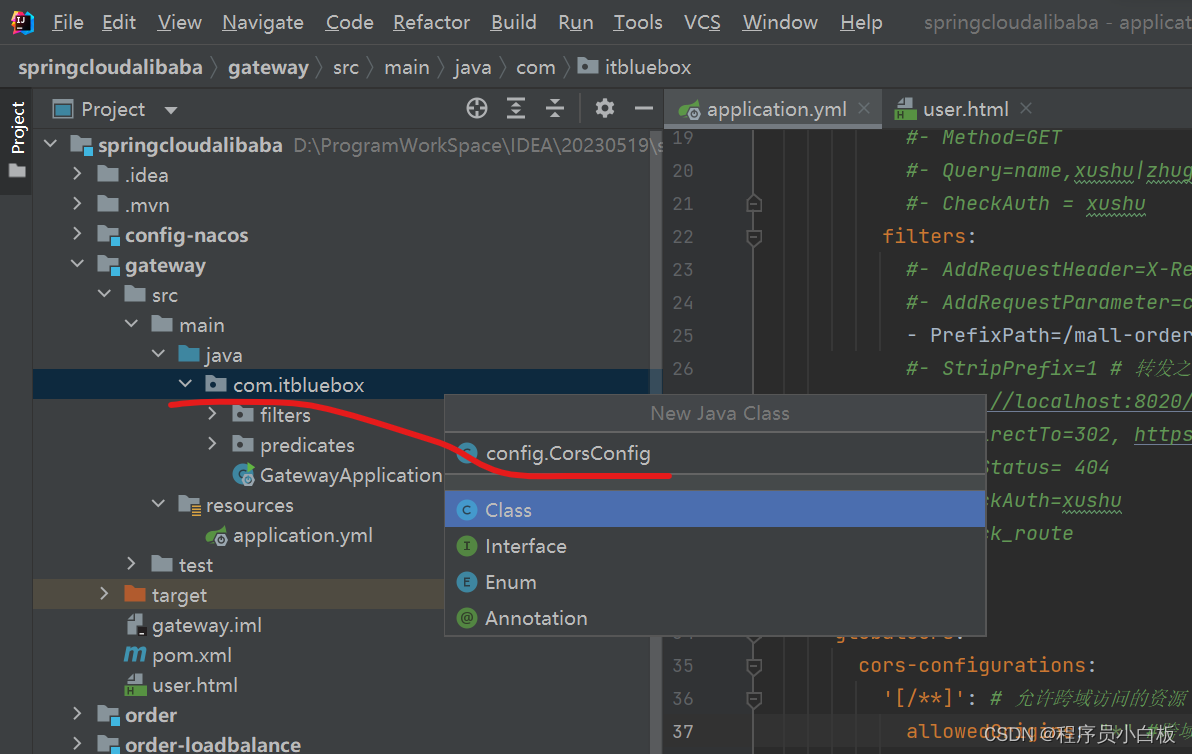The image size is (1192, 754).
Task: Open the Project view dropdown arrow
Action: coord(171,110)
